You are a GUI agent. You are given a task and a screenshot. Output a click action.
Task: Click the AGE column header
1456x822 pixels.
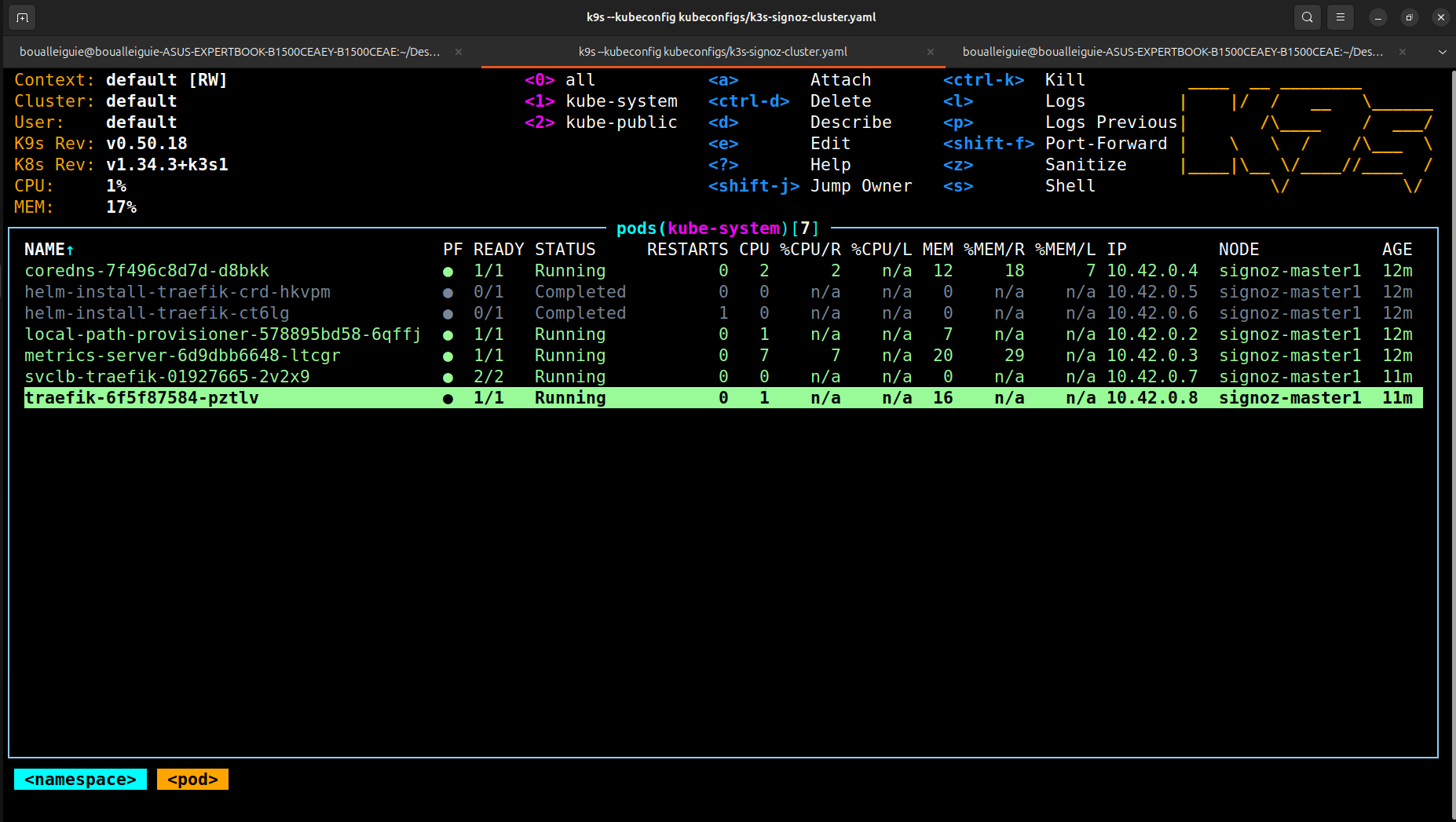point(1397,250)
